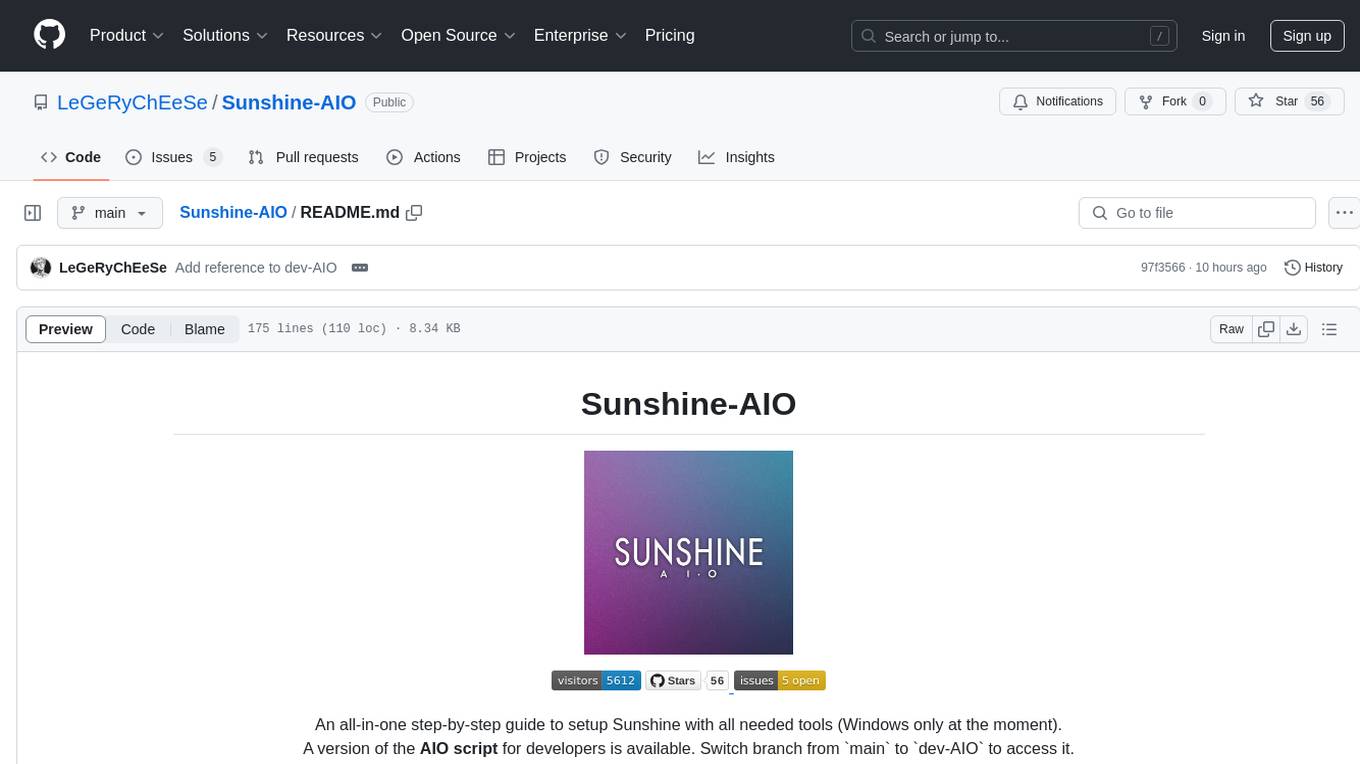Open the Pull requests tab
Viewport: 1360px width, 764px height.
click(303, 157)
